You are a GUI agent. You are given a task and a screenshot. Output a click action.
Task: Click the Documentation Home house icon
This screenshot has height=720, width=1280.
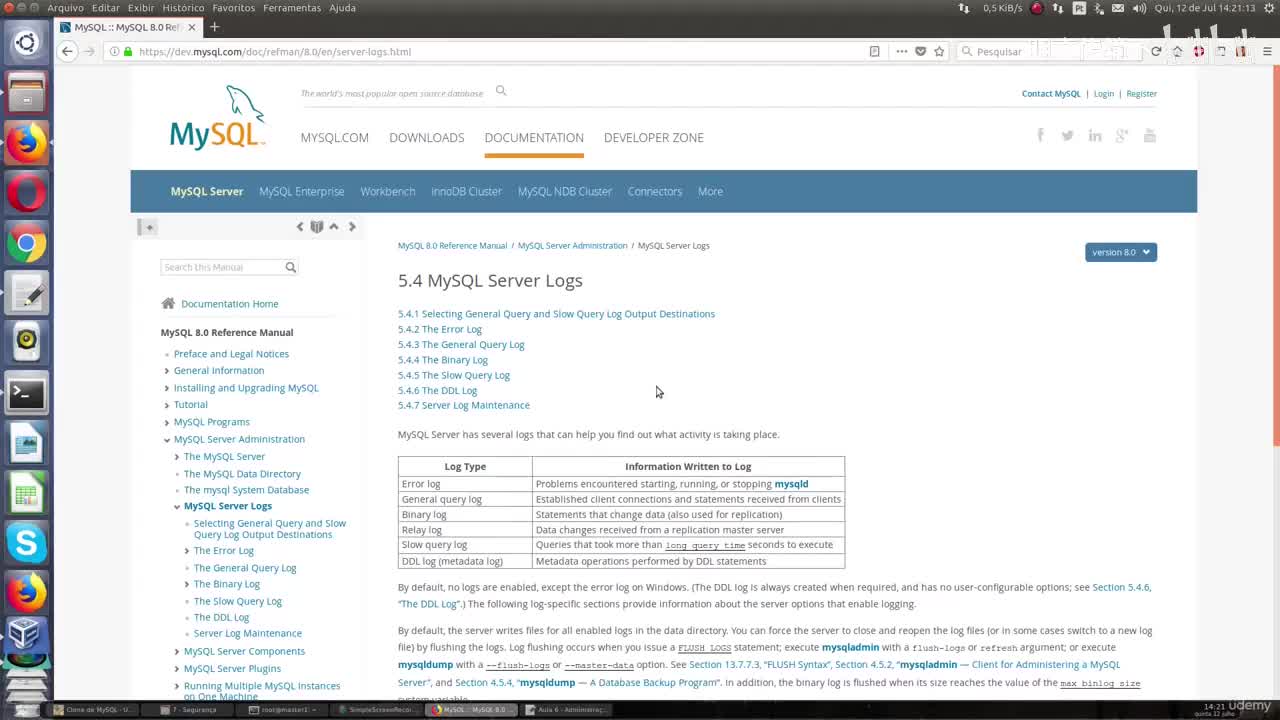(x=168, y=303)
